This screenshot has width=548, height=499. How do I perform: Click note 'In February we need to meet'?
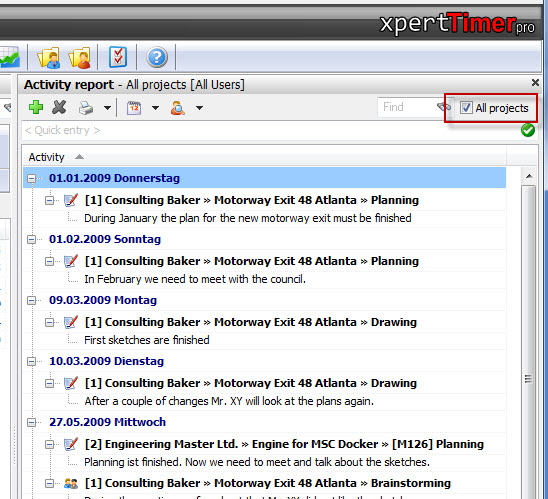click(195, 279)
